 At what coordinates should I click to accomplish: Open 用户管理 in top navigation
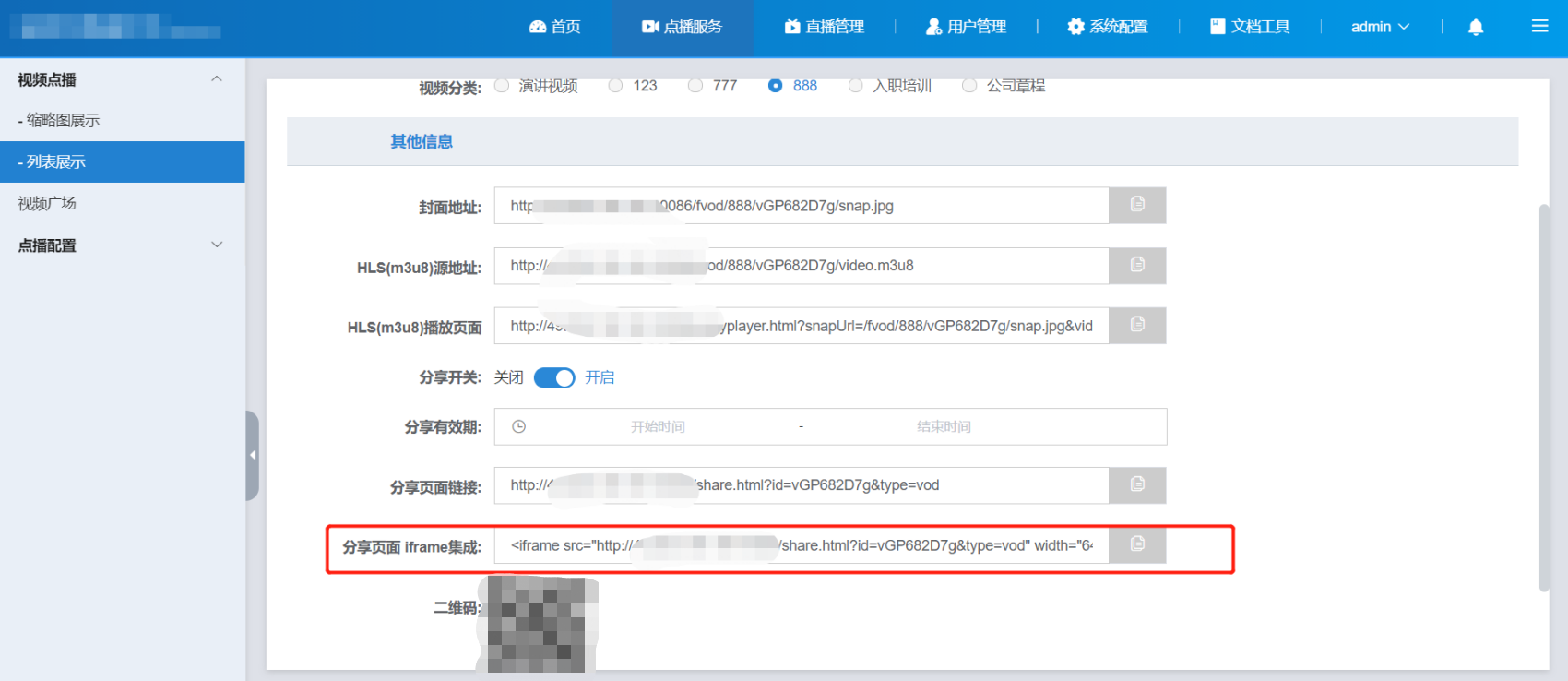(967, 27)
